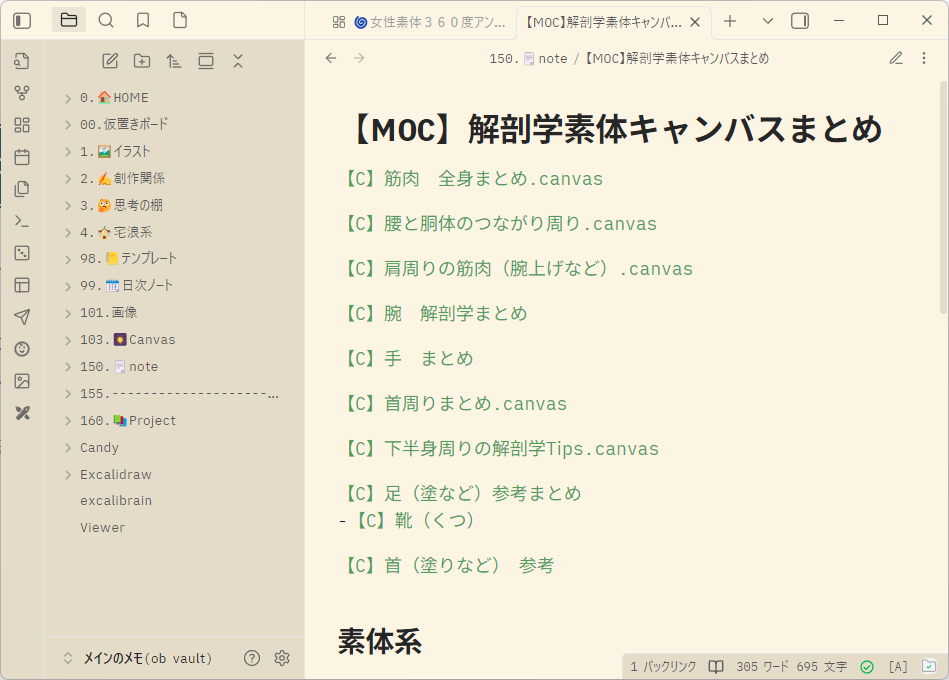Toggle the right sidebar panel

(x=800, y=20)
